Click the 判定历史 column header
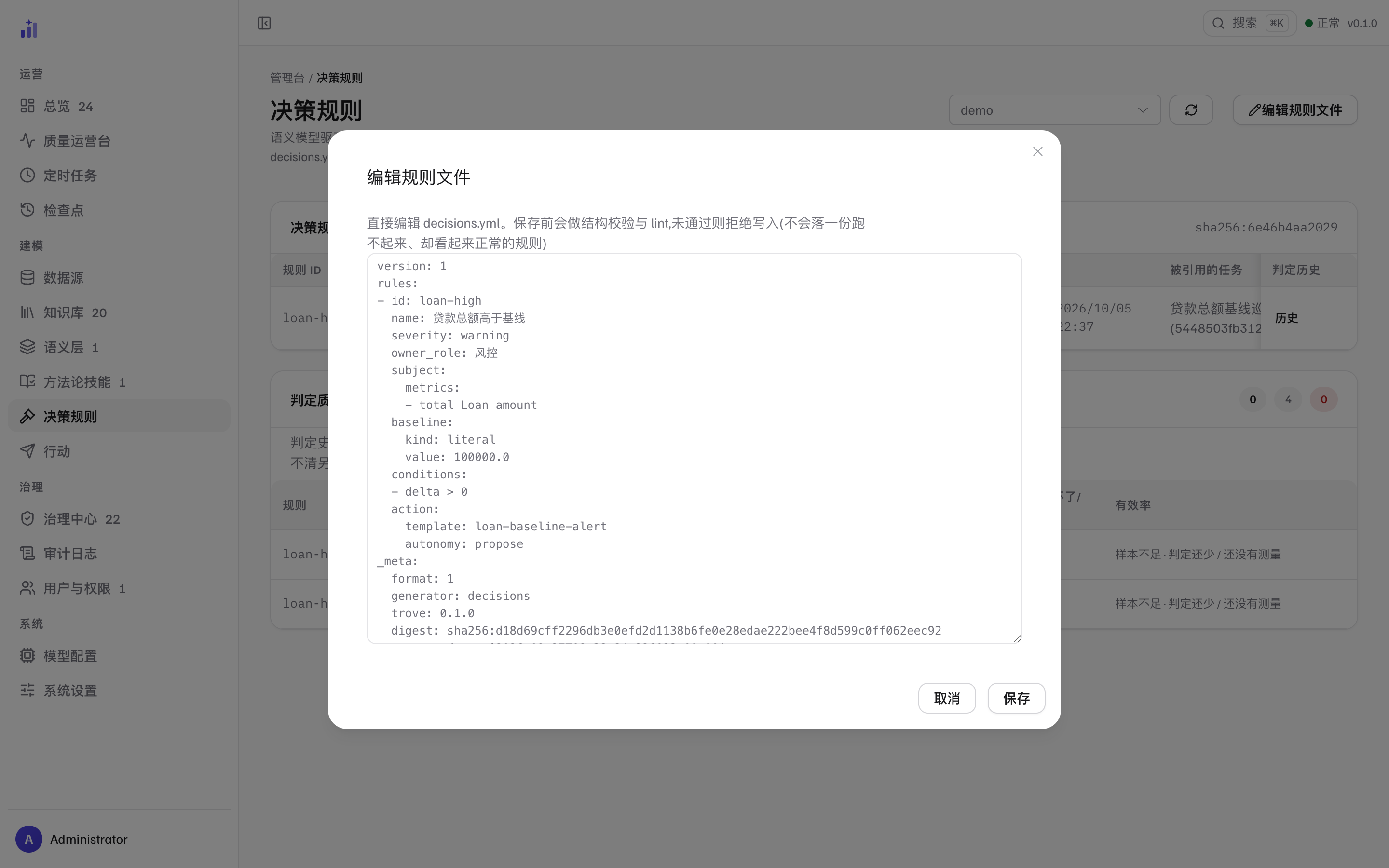 pos(1295,270)
